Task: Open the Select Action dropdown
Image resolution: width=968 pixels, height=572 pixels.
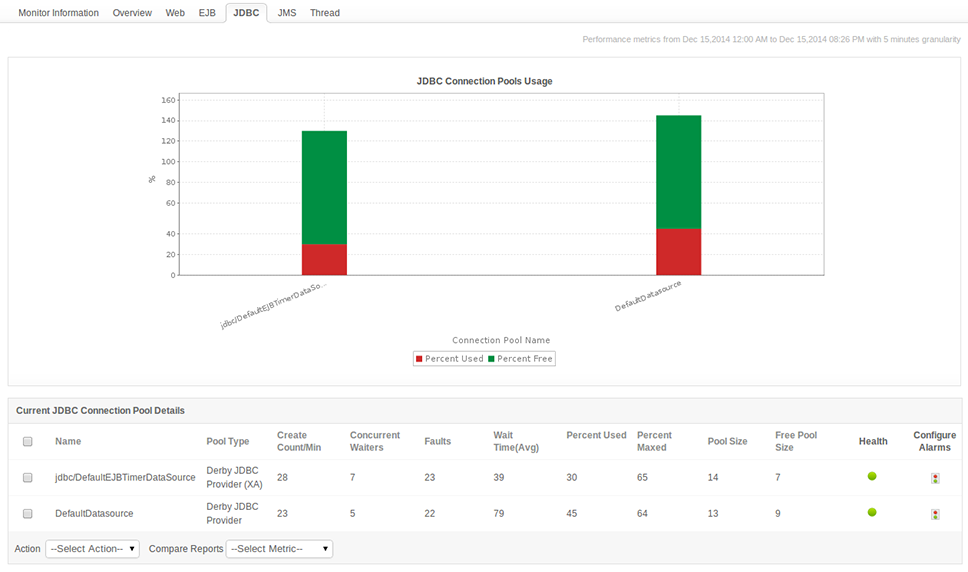Action: coord(92,549)
